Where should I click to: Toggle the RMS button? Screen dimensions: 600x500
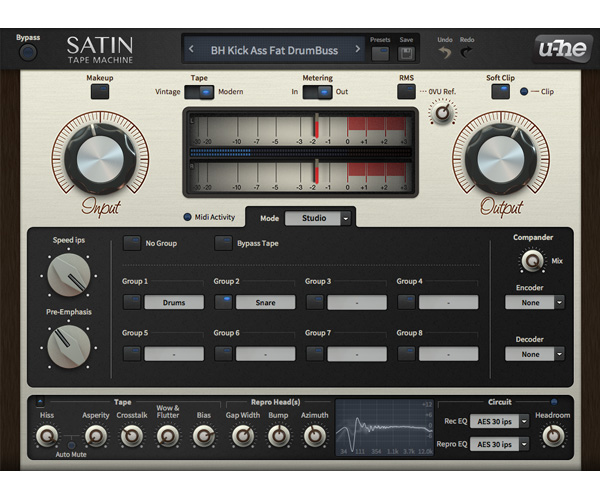pyautogui.click(x=406, y=92)
